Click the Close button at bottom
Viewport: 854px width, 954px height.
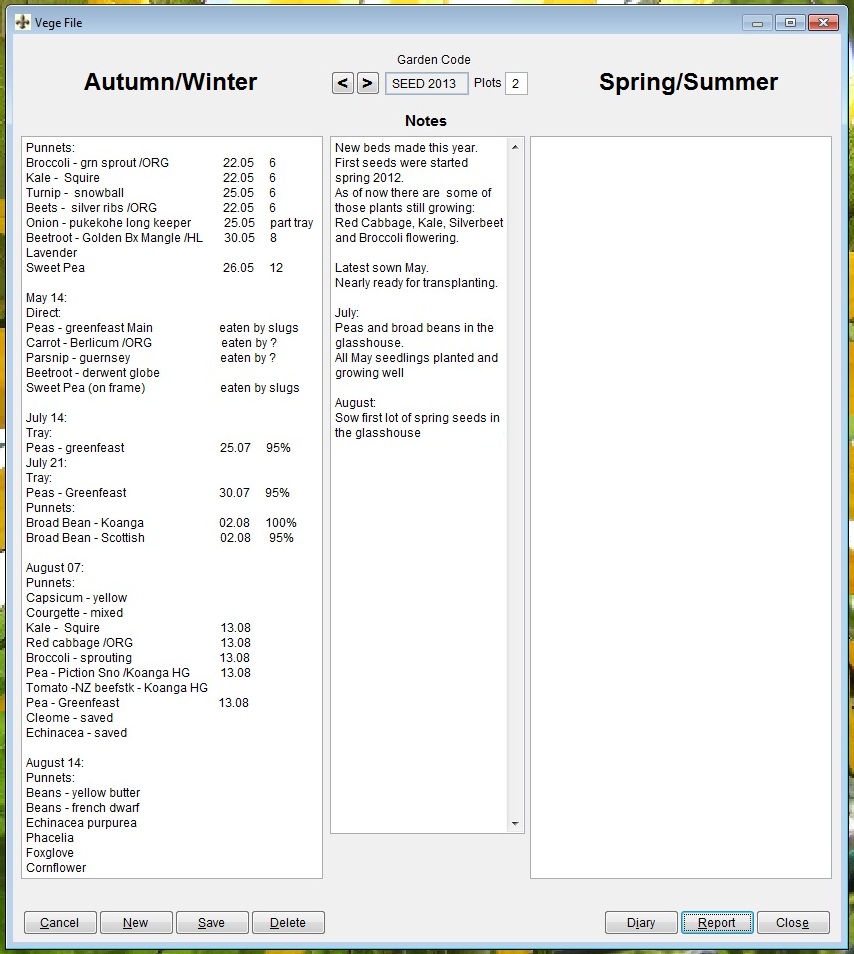(793, 922)
